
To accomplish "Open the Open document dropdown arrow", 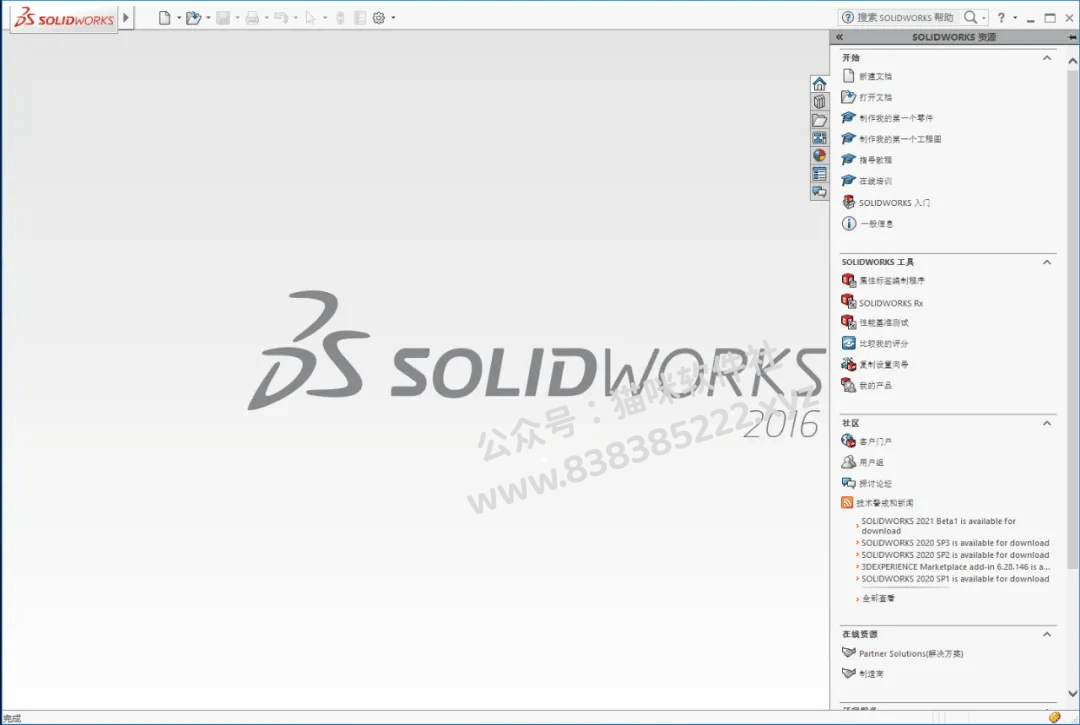I will pyautogui.click(x=208, y=18).
